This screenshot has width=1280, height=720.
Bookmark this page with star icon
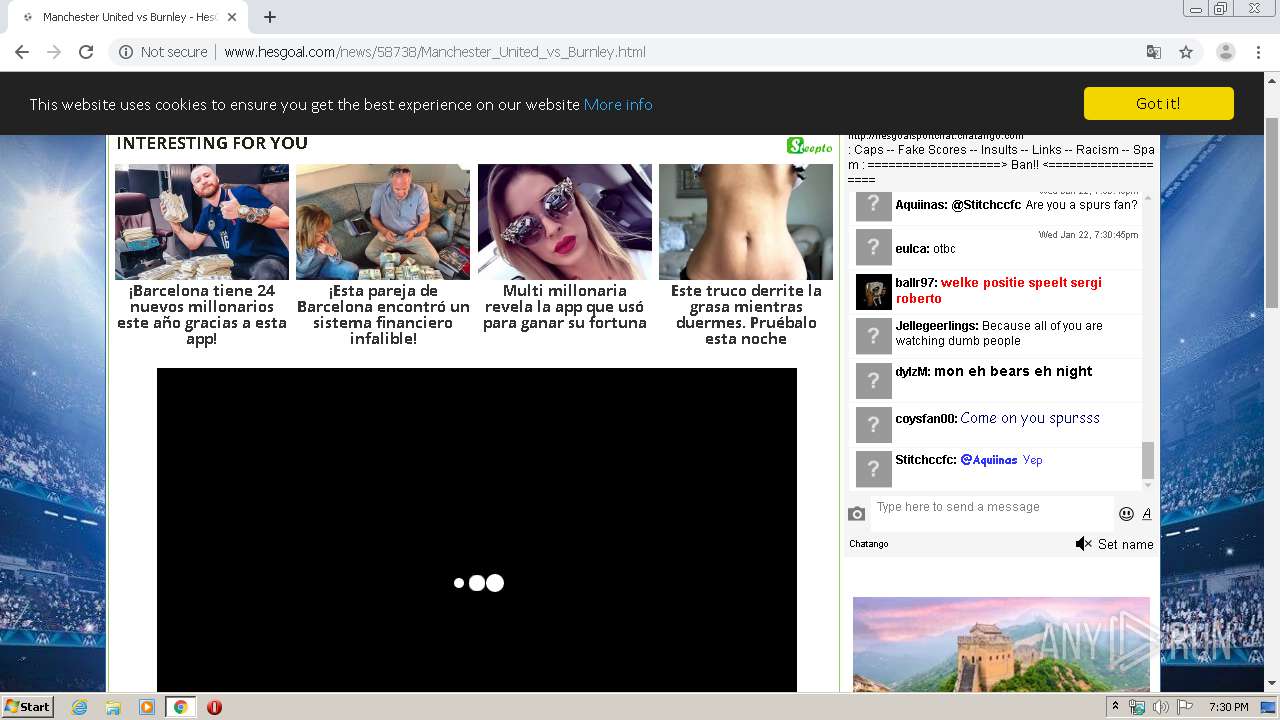pyautogui.click(x=1186, y=52)
